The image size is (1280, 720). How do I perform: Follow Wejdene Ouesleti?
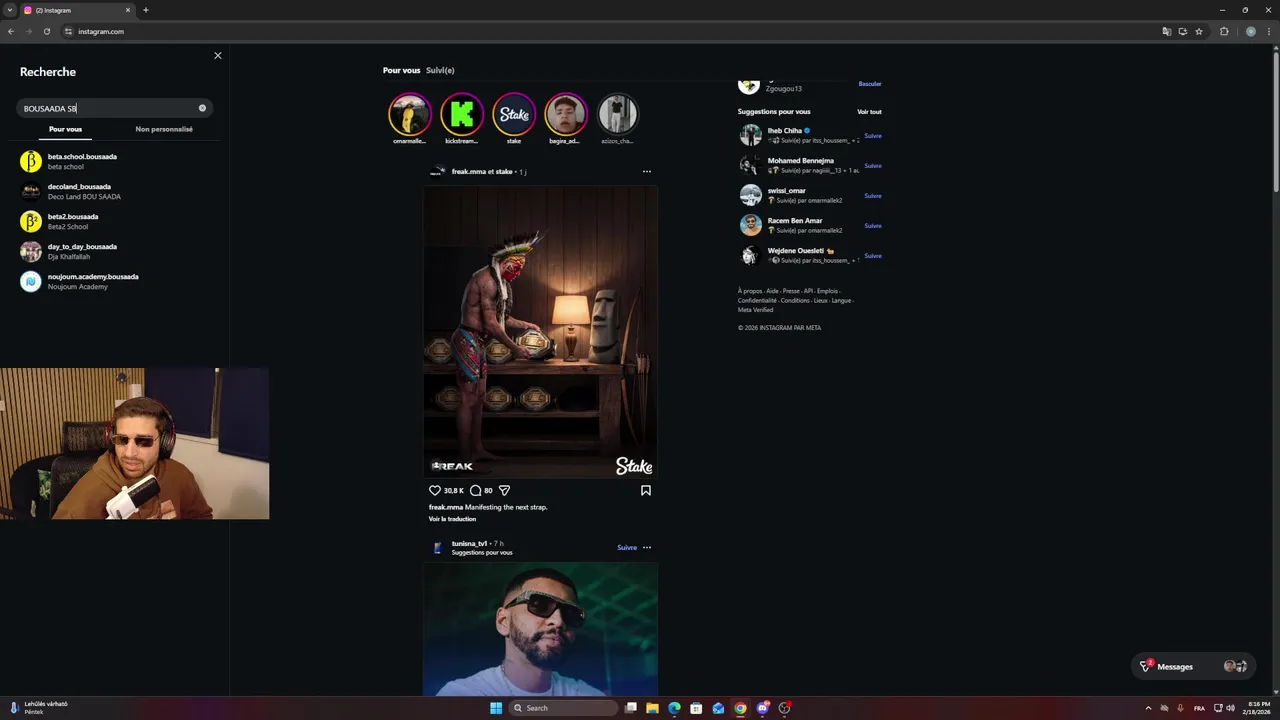[873, 256]
